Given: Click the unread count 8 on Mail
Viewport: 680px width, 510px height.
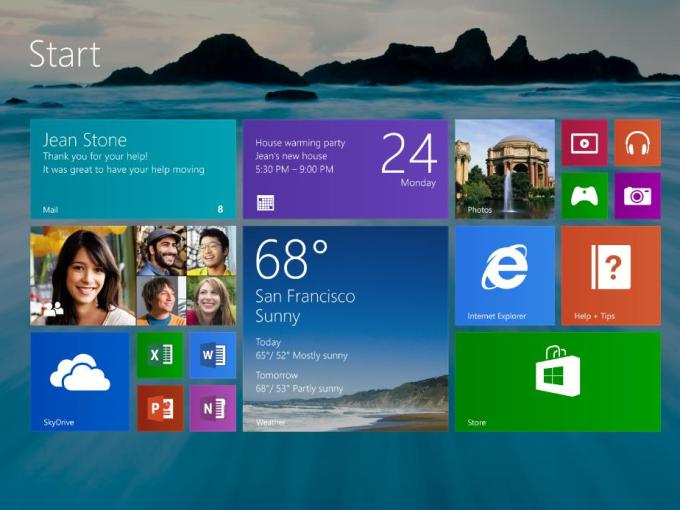Looking at the screenshot, I should (220, 209).
